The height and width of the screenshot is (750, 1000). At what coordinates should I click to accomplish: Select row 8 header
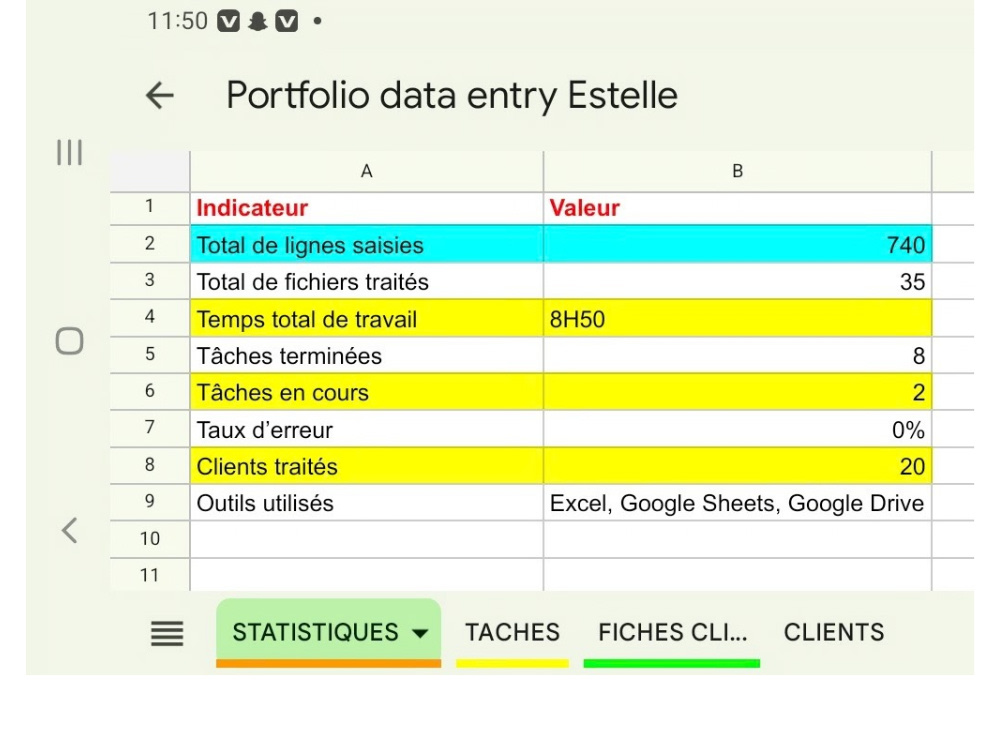149,465
